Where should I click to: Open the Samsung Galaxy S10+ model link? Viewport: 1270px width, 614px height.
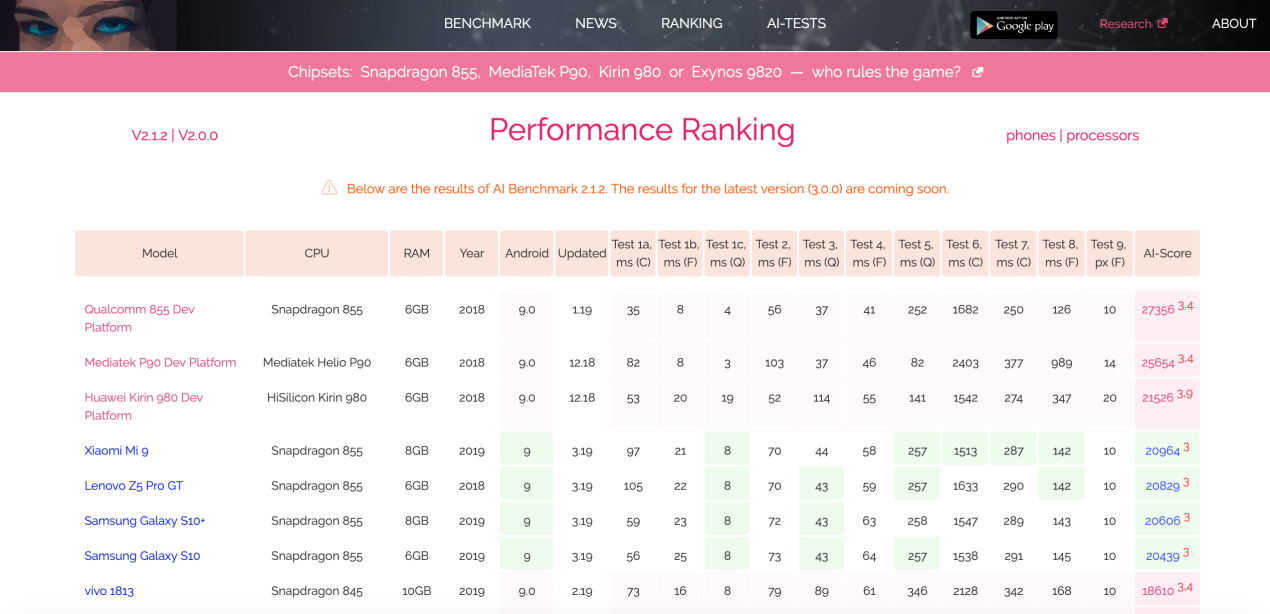(144, 521)
